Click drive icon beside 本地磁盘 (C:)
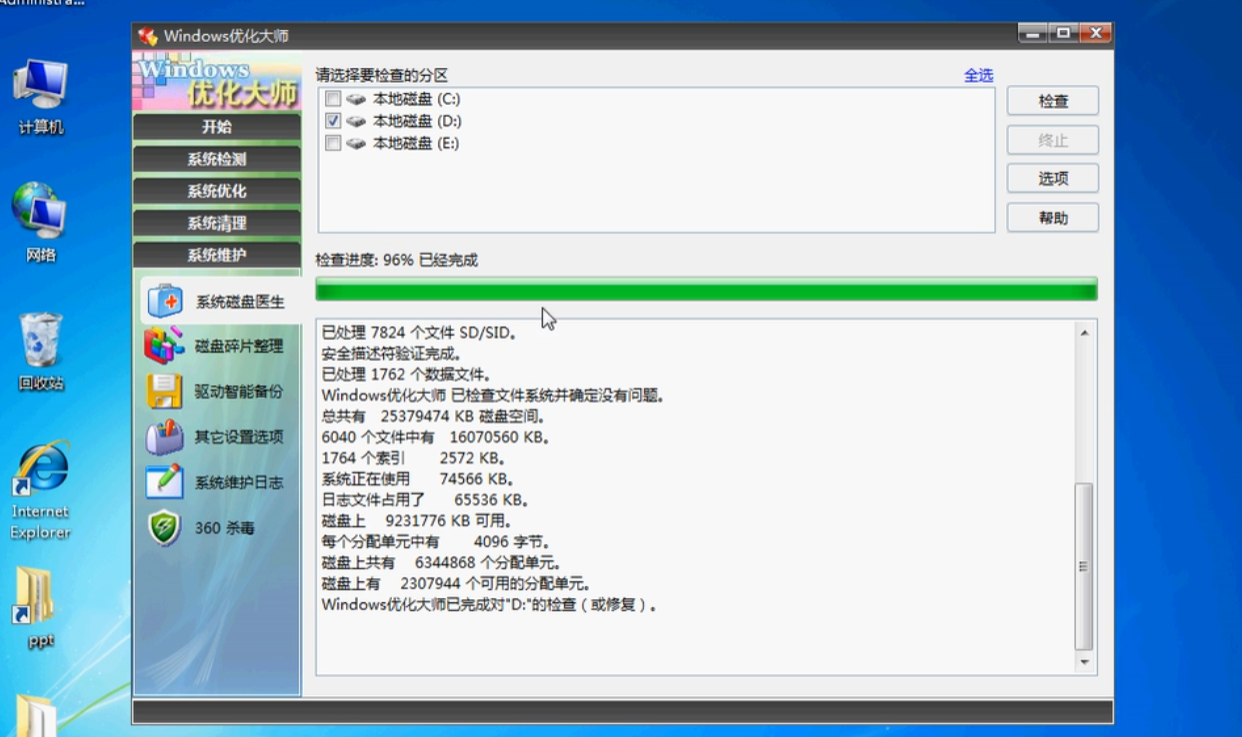This screenshot has height=737, width=1242. point(357,99)
